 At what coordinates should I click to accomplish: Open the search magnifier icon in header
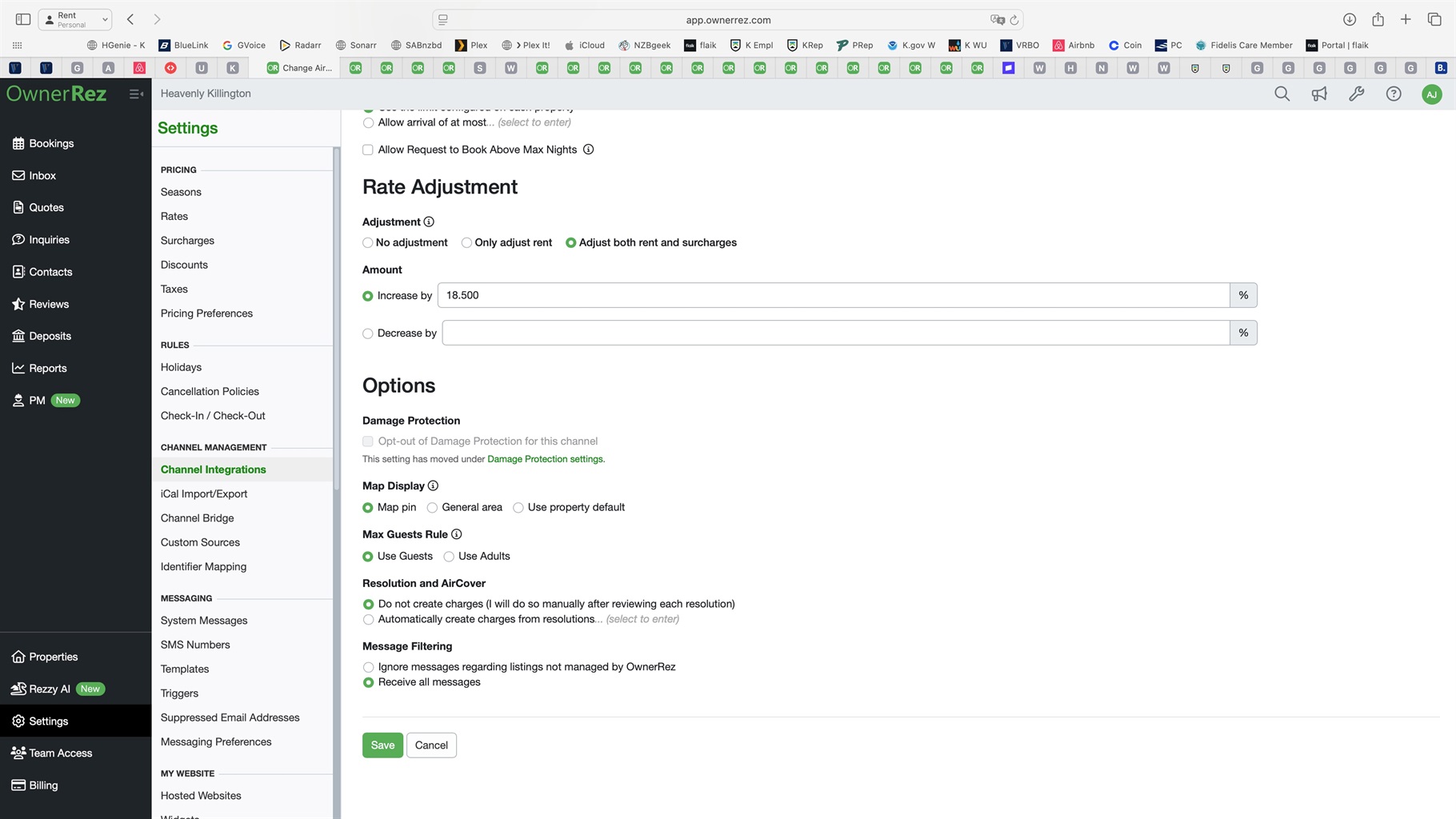(1282, 94)
